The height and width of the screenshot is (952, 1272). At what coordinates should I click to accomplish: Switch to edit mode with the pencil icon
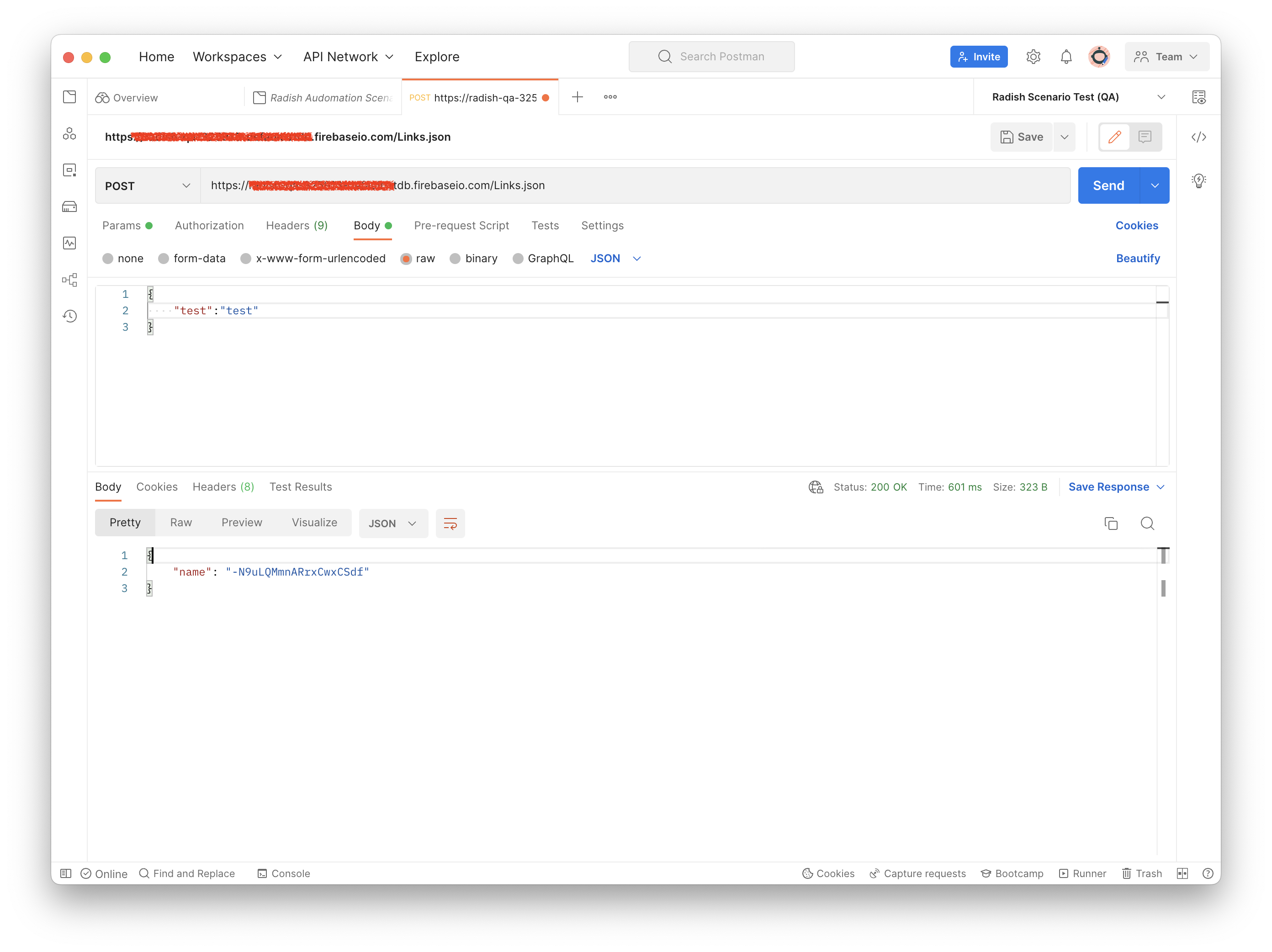pos(1114,137)
